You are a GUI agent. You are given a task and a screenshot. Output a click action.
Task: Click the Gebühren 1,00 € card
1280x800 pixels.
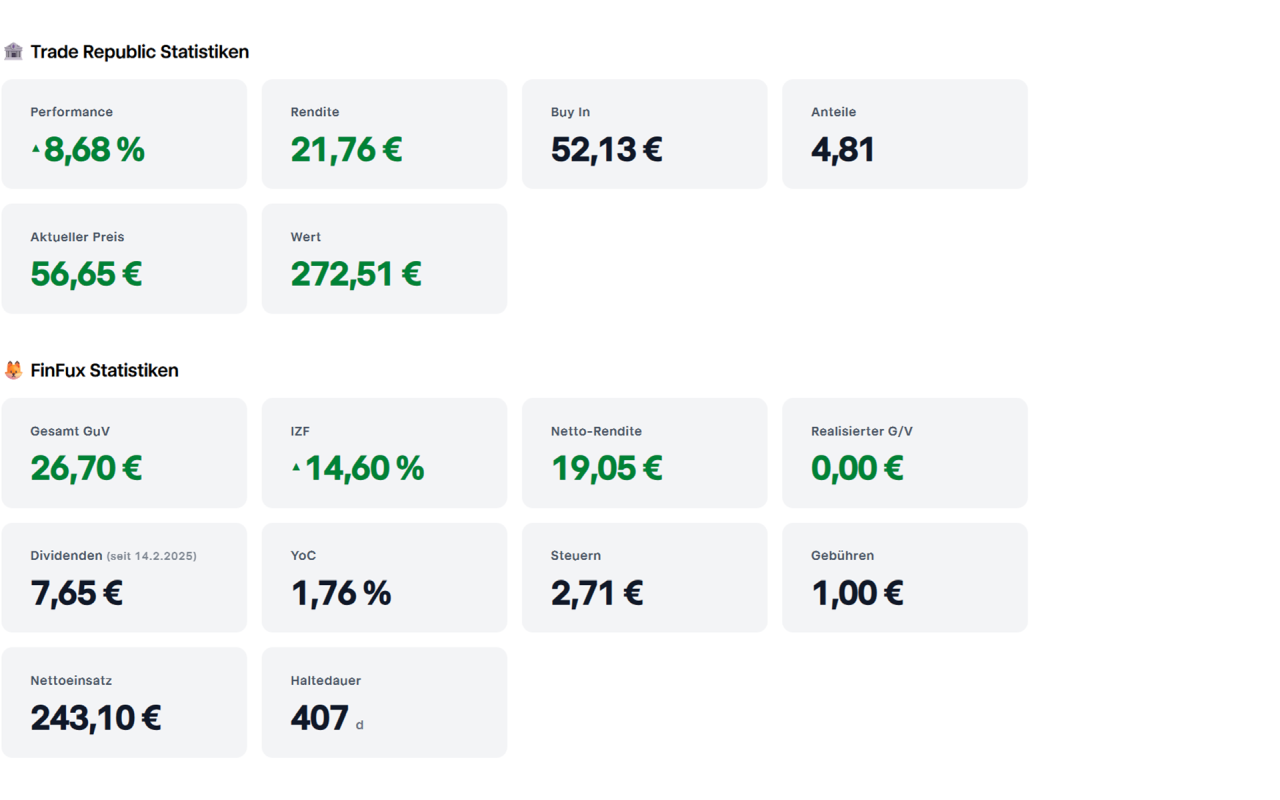[905, 577]
